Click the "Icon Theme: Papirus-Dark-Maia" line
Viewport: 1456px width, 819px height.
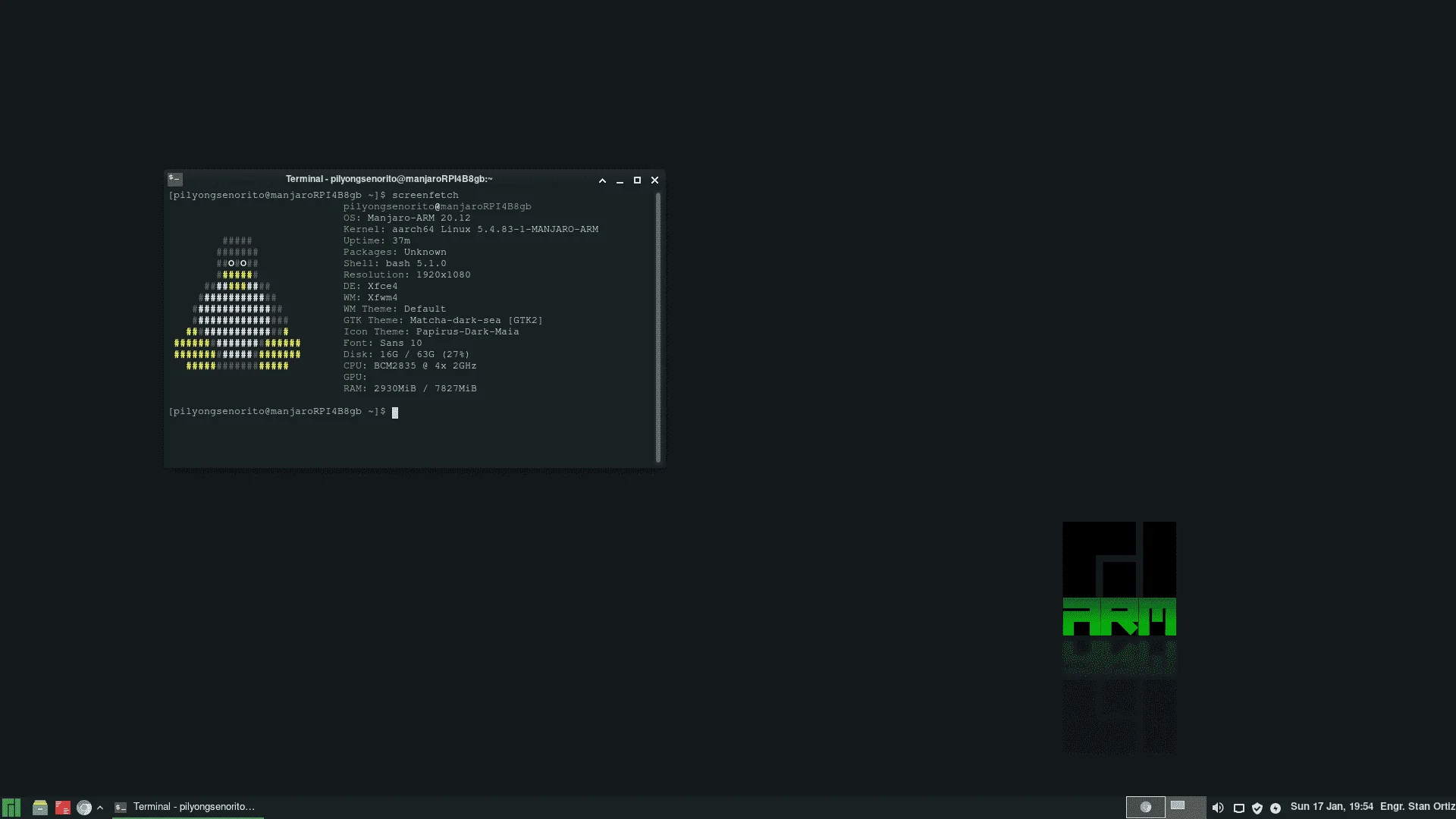431,331
